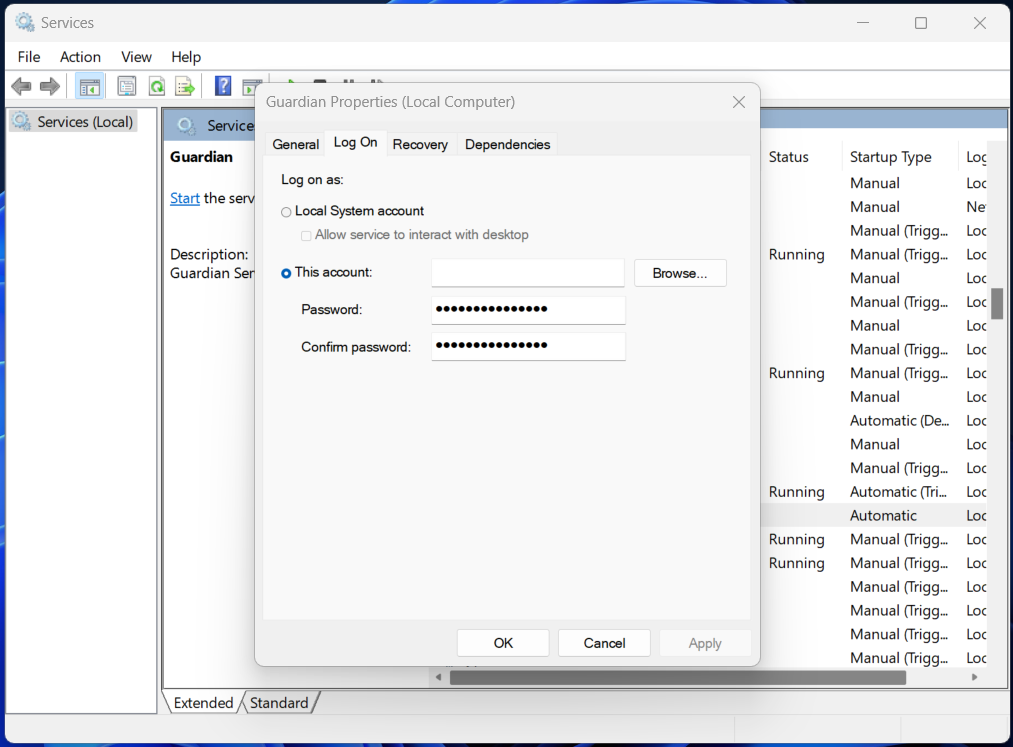Open the View menu
This screenshot has width=1013, height=747.
[136, 57]
